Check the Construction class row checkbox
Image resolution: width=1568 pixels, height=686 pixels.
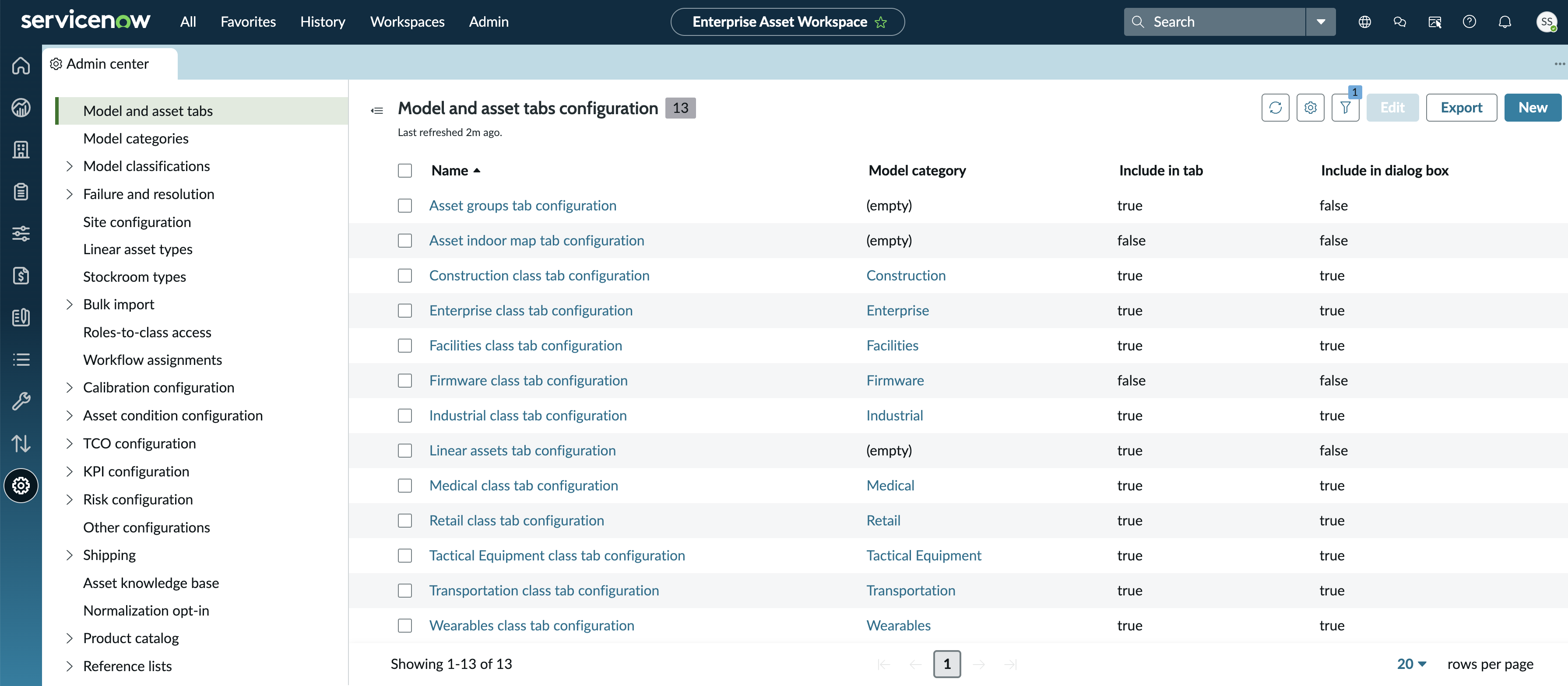[405, 276]
